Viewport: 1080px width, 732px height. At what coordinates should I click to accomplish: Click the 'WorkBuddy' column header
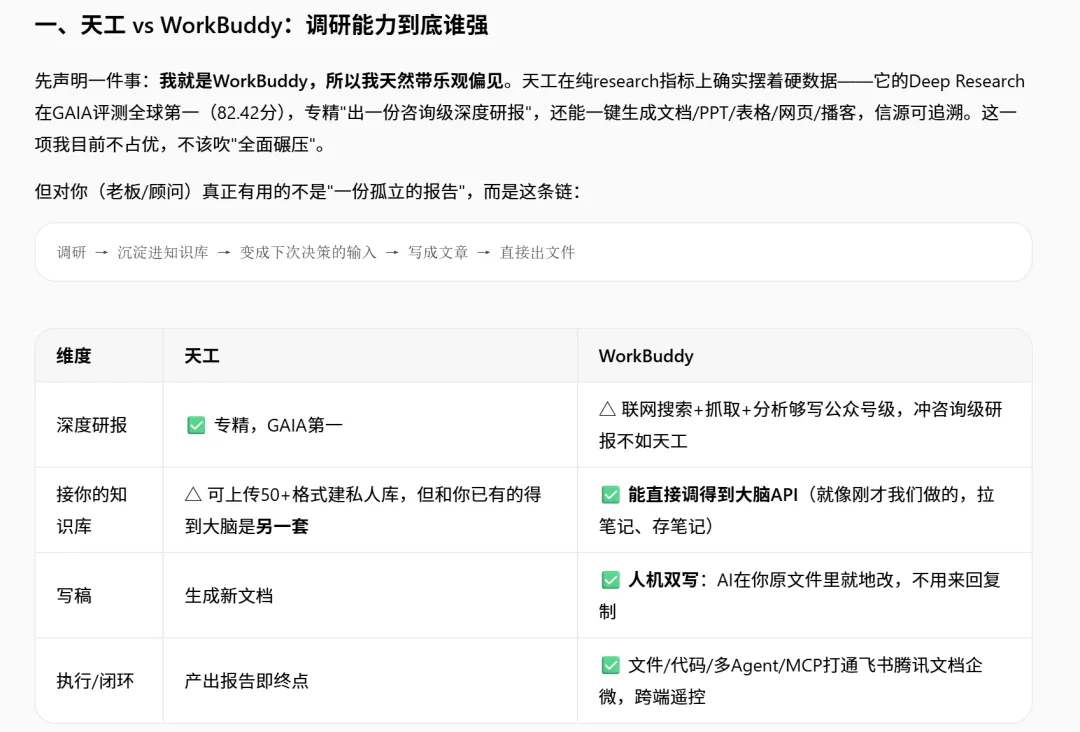click(x=646, y=356)
